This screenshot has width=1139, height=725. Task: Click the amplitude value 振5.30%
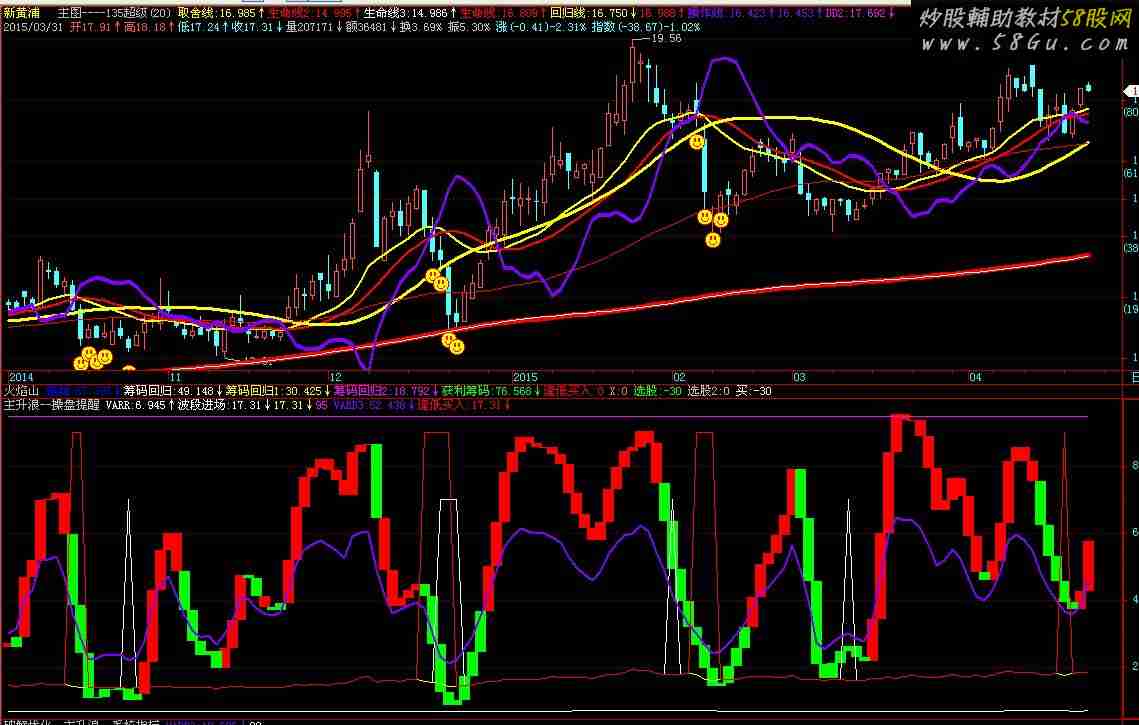(469, 27)
